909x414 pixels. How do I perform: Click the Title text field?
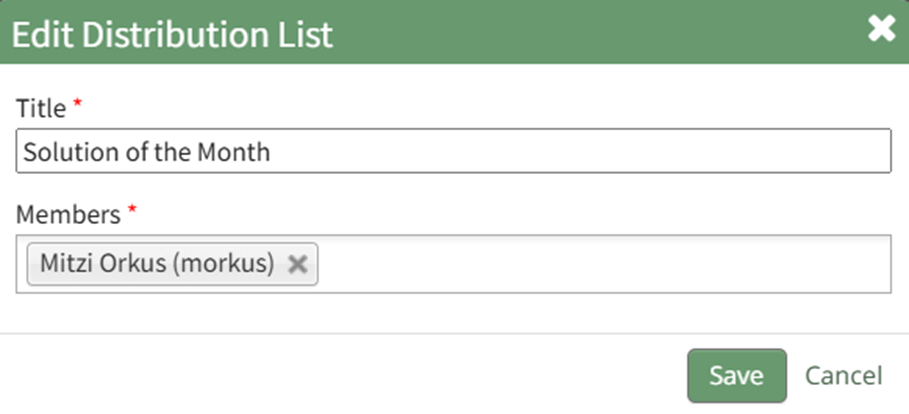coord(453,153)
